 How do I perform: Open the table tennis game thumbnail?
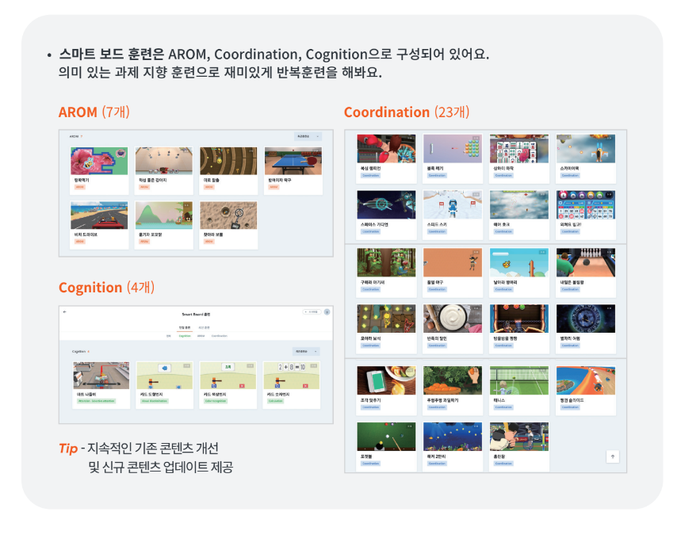pos(292,160)
